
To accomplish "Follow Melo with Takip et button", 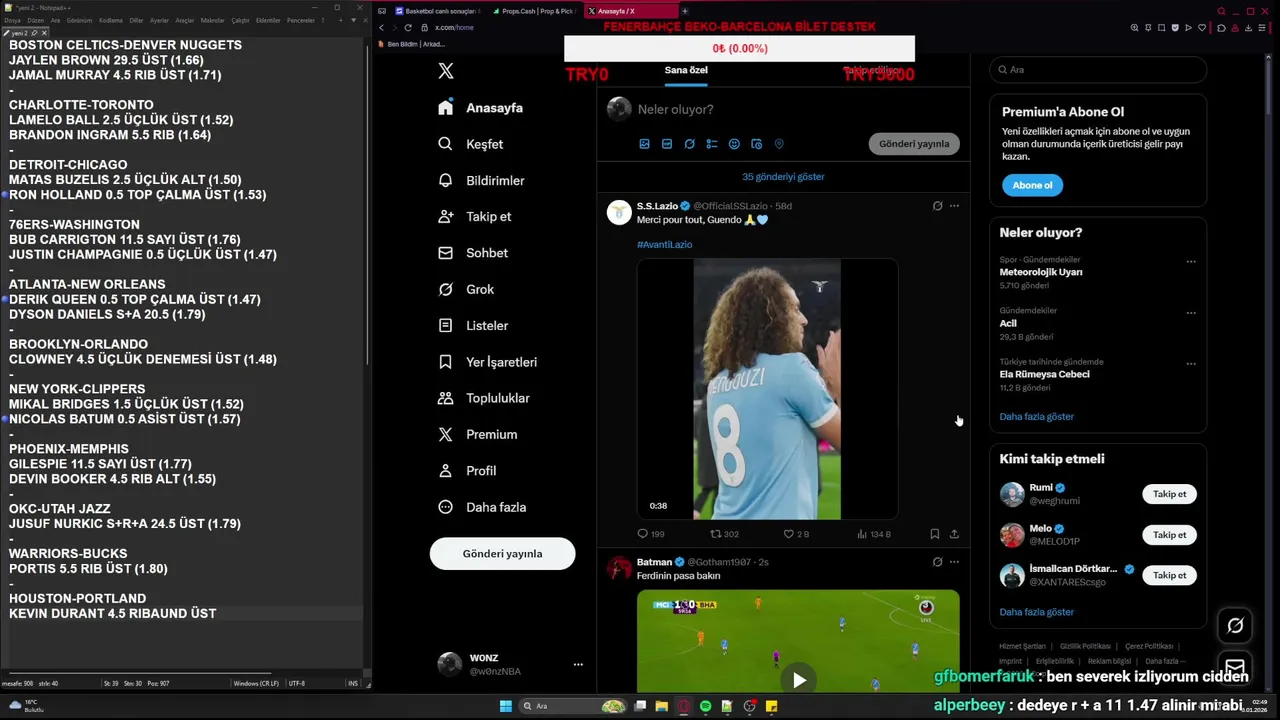I will (x=1169, y=535).
